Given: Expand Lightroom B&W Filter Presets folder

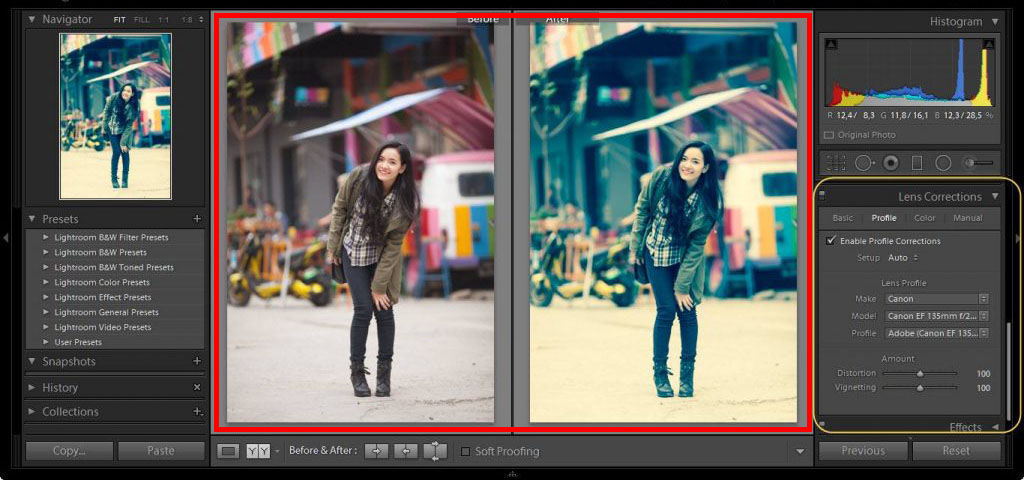Looking at the screenshot, I should point(46,237).
